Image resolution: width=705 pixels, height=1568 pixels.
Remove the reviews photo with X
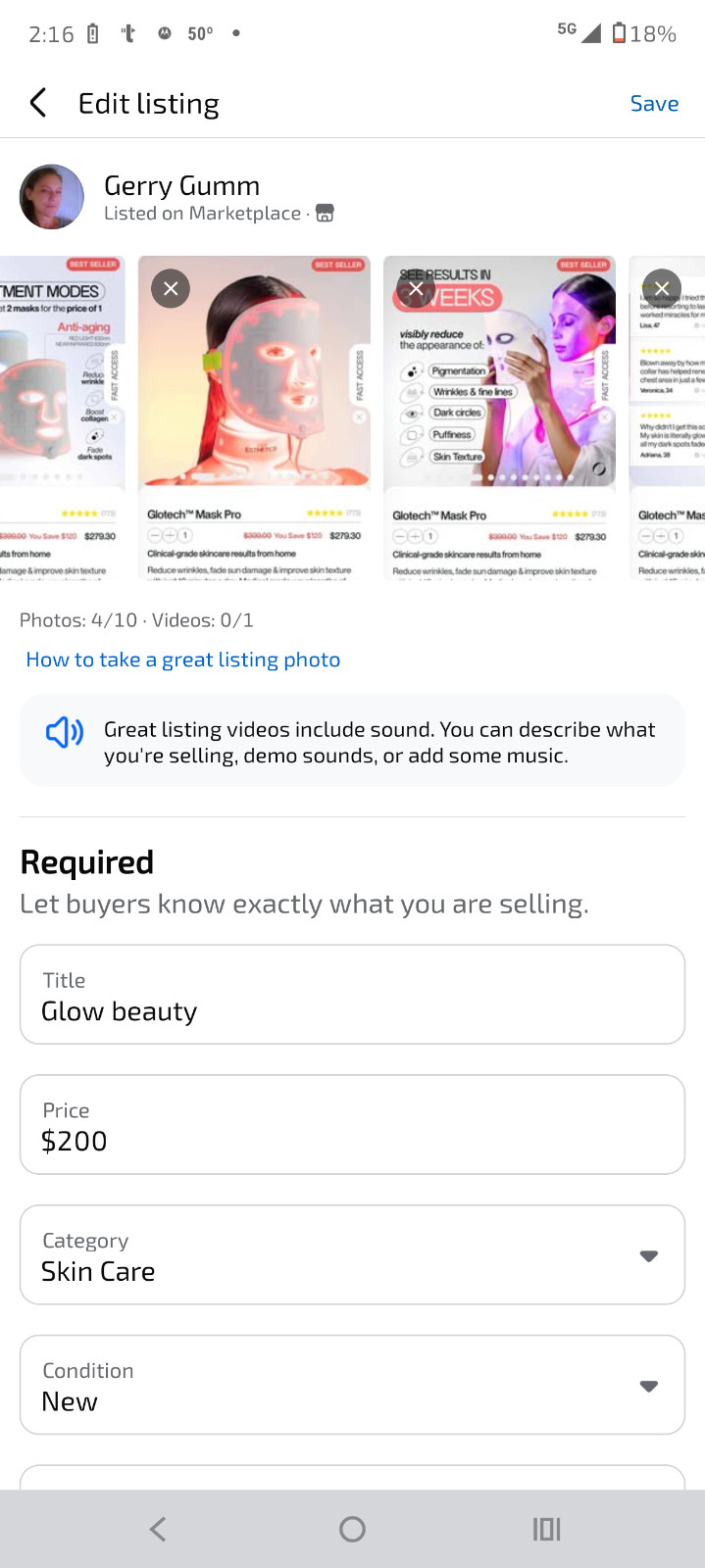tap(662, 288)
